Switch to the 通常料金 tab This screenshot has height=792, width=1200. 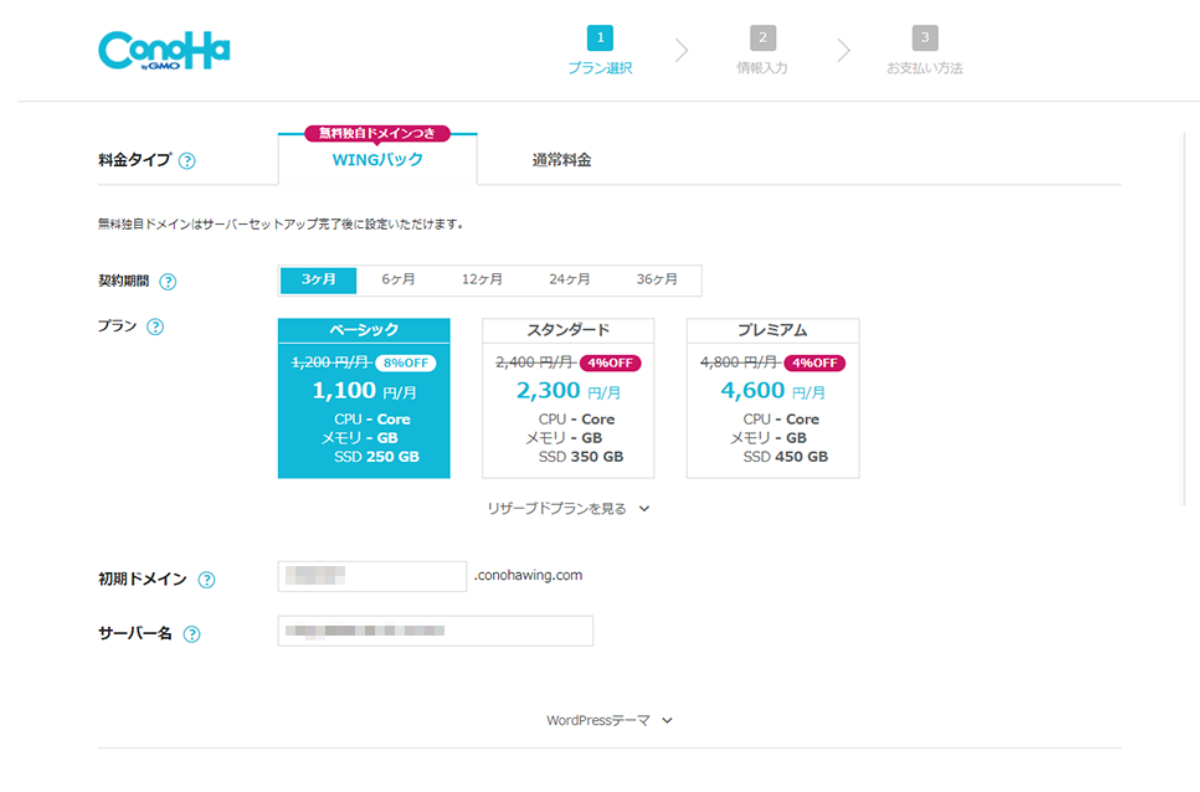(x=562, y=160)
